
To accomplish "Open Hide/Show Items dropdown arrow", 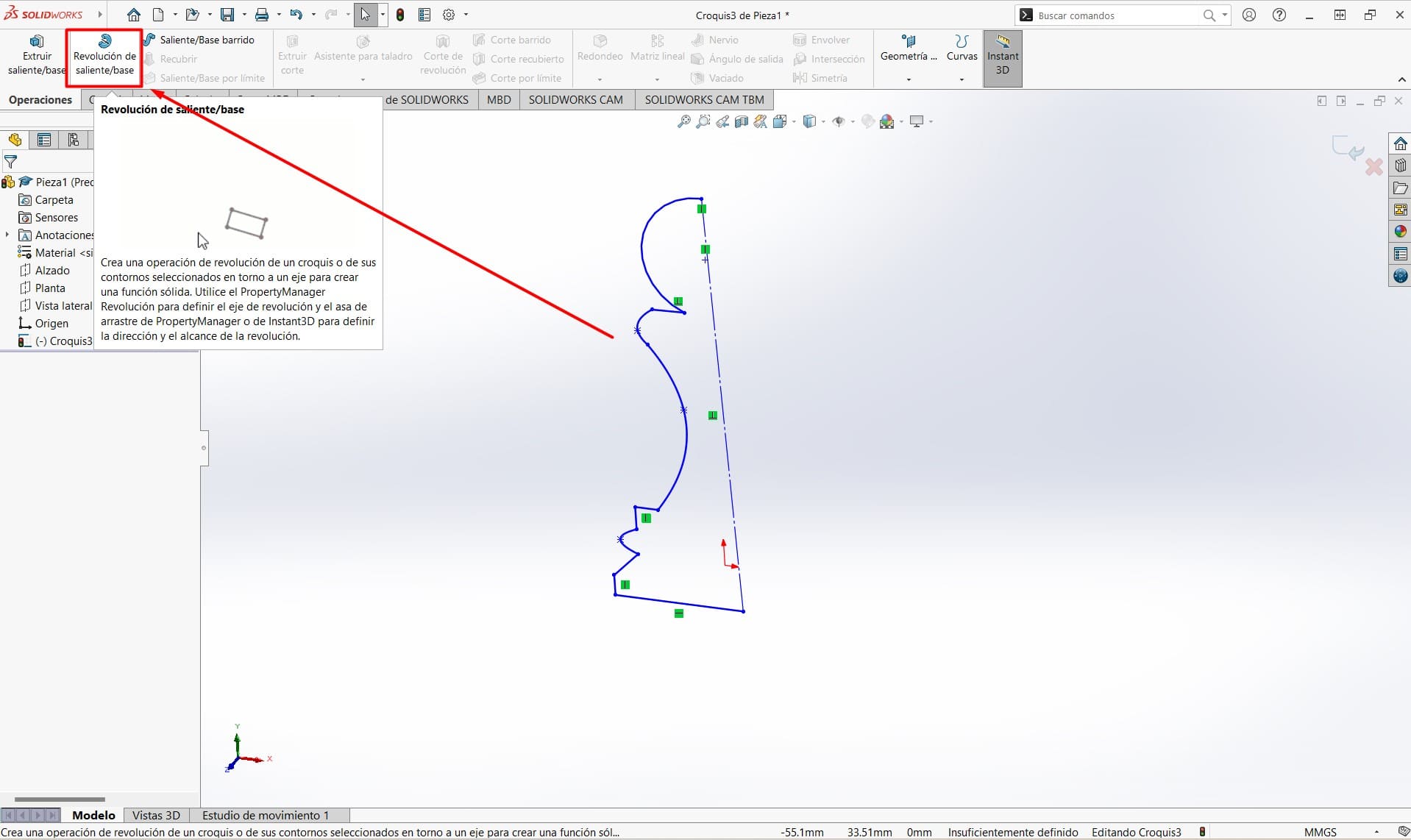I will [x=853, y=121].
